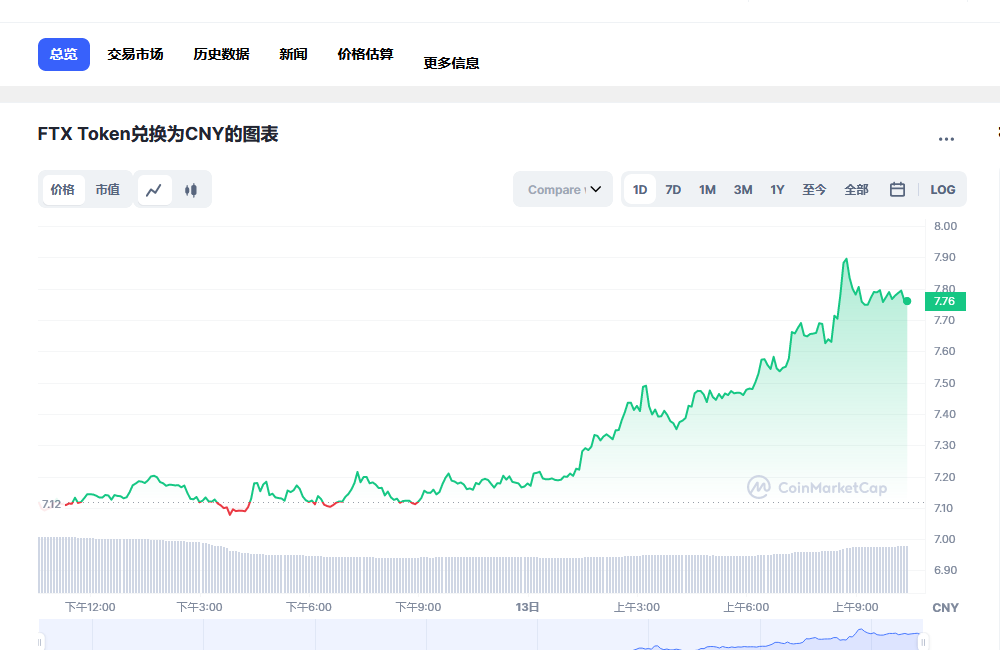Open the calendar date picker icon
Viewport: 1000px width, 650px height.
pos(897,189)
